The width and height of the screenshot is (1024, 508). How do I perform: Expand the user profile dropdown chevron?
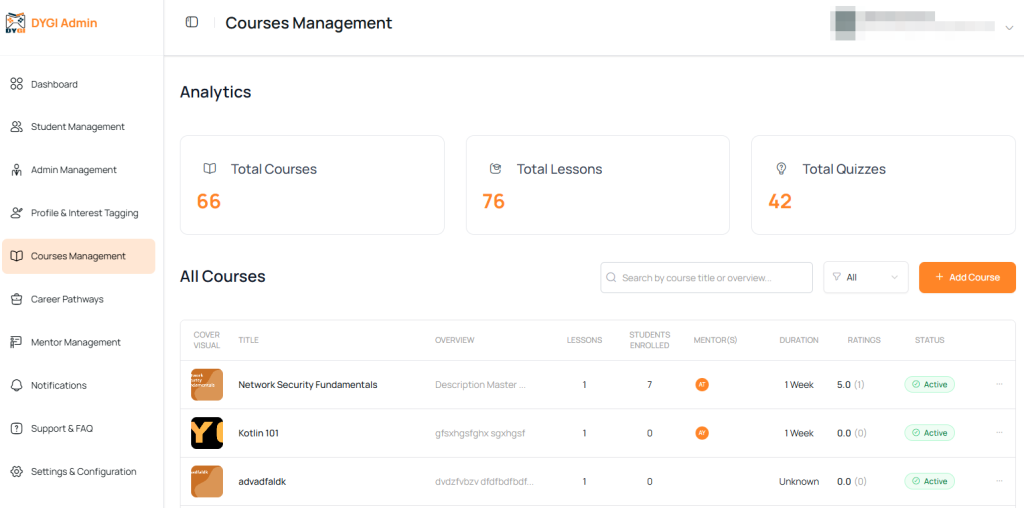click(x=1008, y=28)
